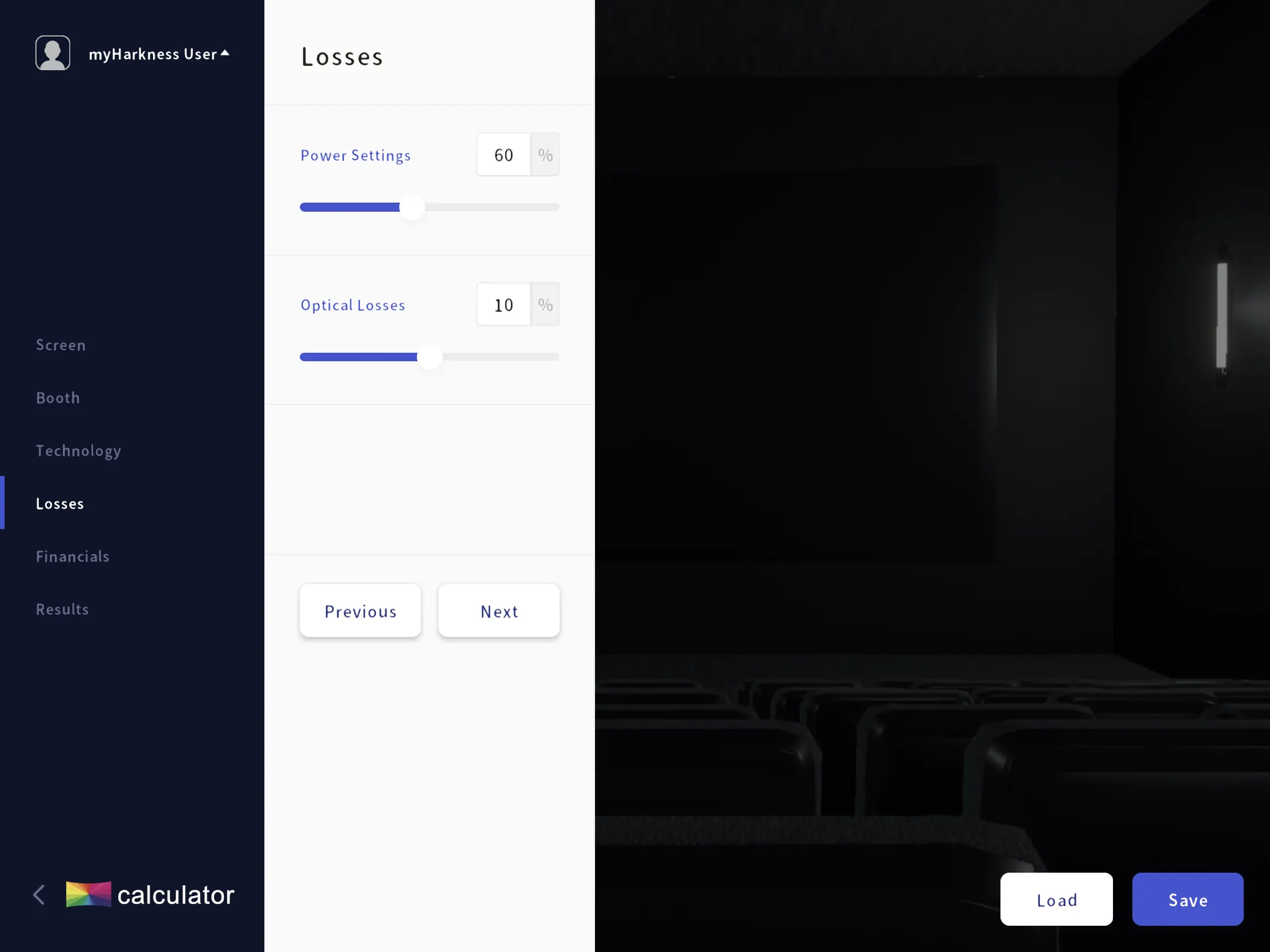Click the Next navigation button
This screenshot has height=952, width=1270.
(x=499, y=610)
